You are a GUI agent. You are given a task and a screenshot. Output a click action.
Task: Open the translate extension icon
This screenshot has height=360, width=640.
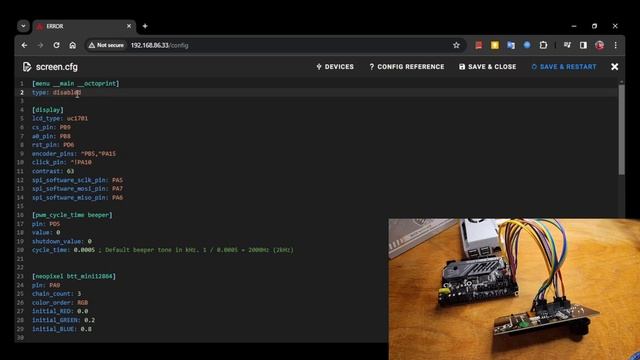point(511,45)
